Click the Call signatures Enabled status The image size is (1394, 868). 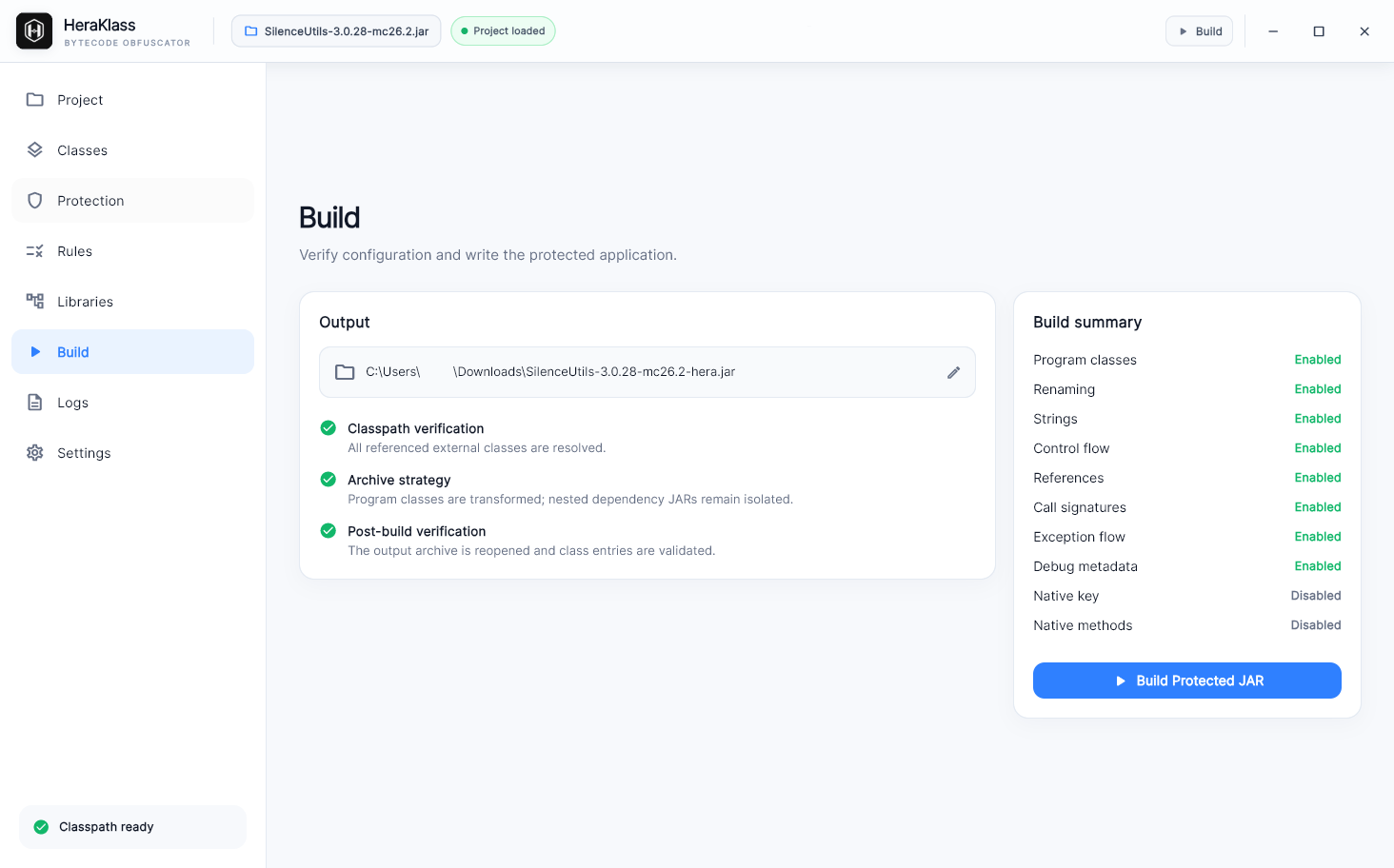coord(1318,507)
